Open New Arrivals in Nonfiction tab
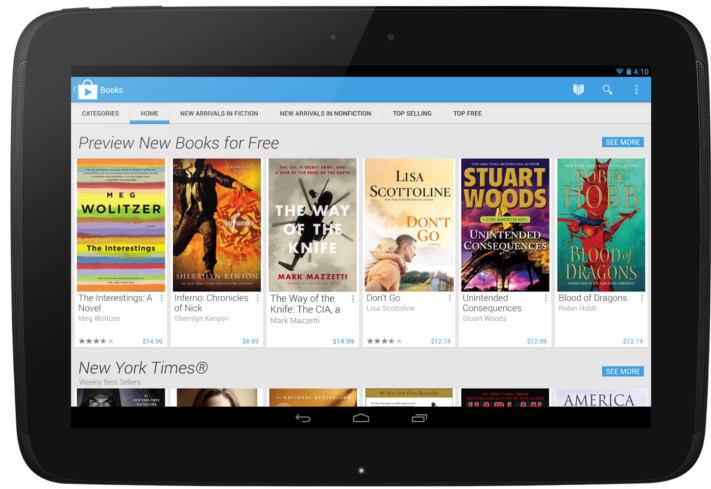This screenshot has width=711, height=489. pyautogui.click(x=325, y=113)
